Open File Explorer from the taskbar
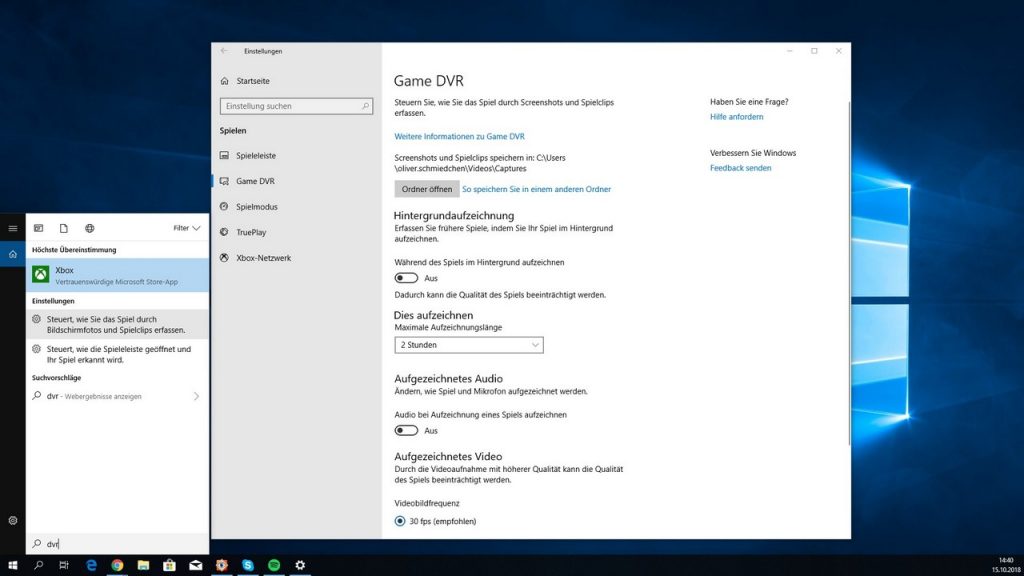Image resolution: width=1024 pixels, height=576 pixels. click(143, 565)
